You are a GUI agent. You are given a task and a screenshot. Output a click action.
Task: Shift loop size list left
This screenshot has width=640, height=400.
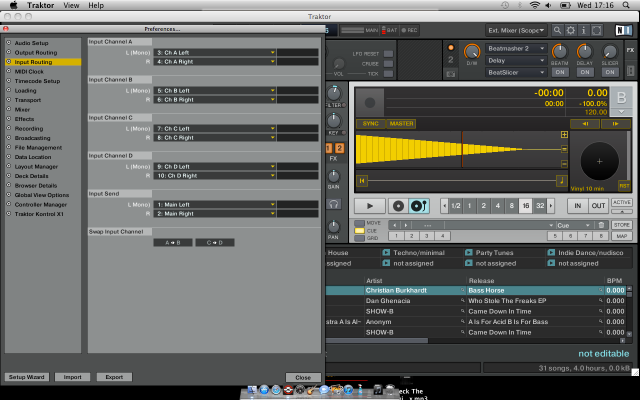click(444, 206)
